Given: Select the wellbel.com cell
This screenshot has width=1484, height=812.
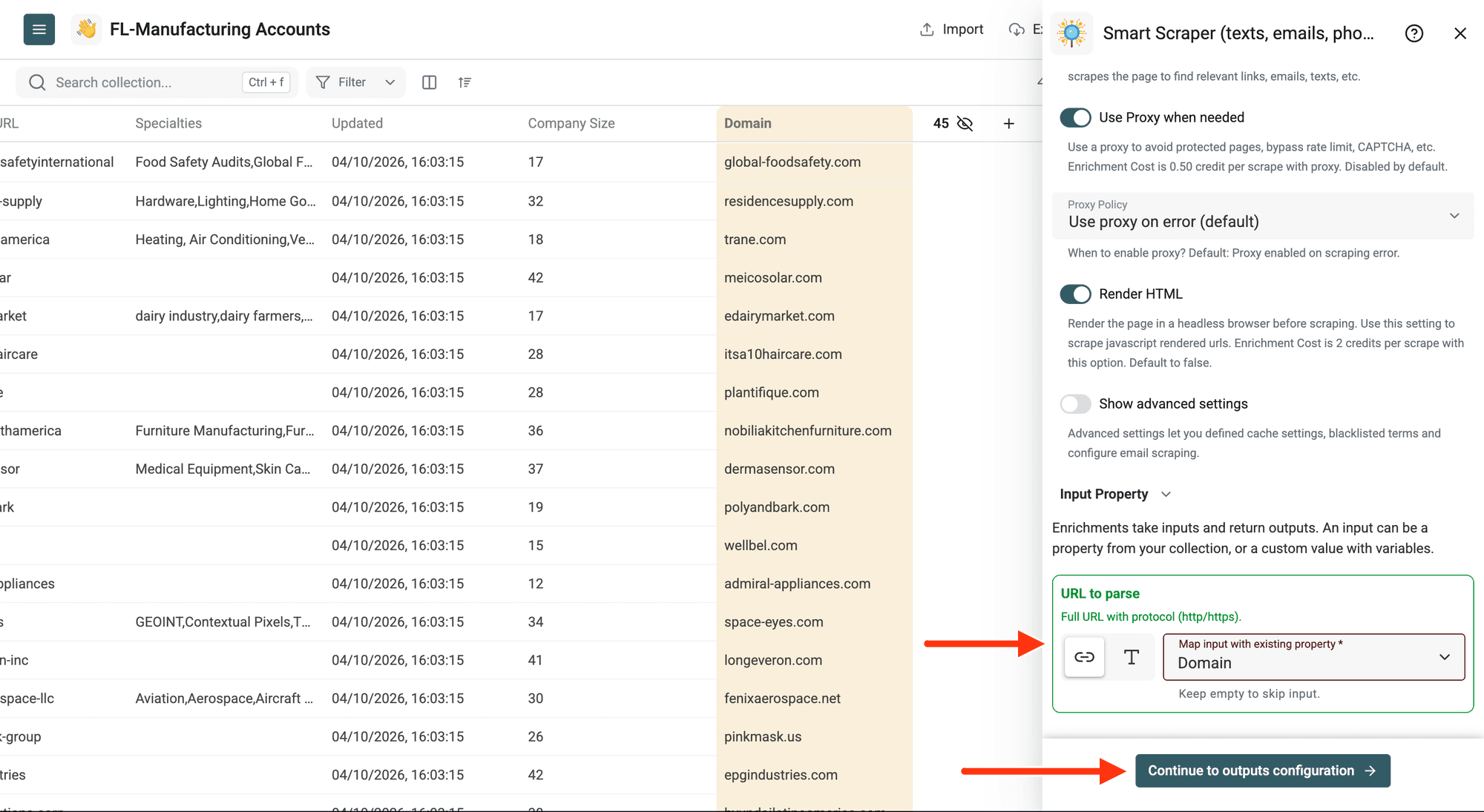Looking at the screenshot, I should [x=814, y=546].
